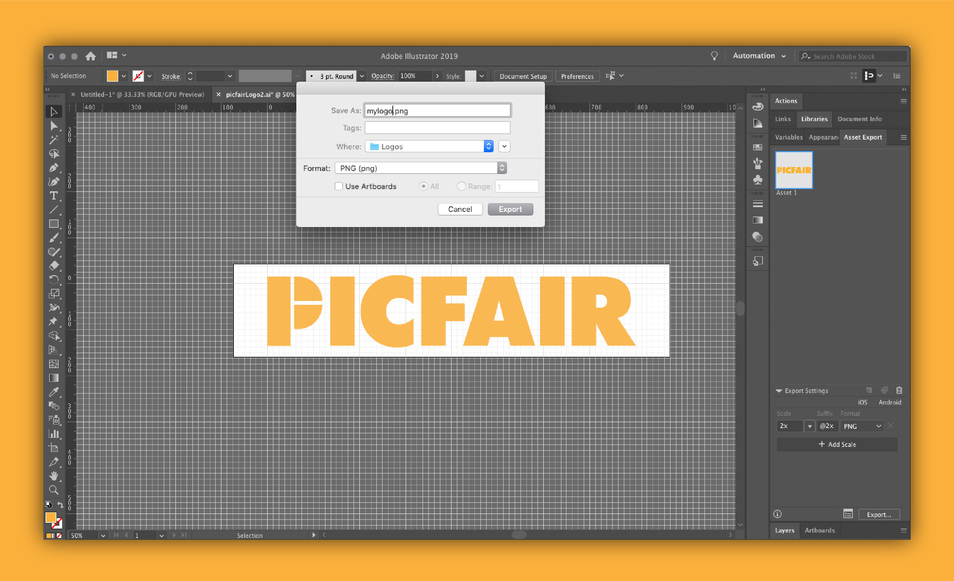Switch to the Artboards tab
Image resolution: width=954 pixels, height=581 pixels.
click(x=819, y=530)
